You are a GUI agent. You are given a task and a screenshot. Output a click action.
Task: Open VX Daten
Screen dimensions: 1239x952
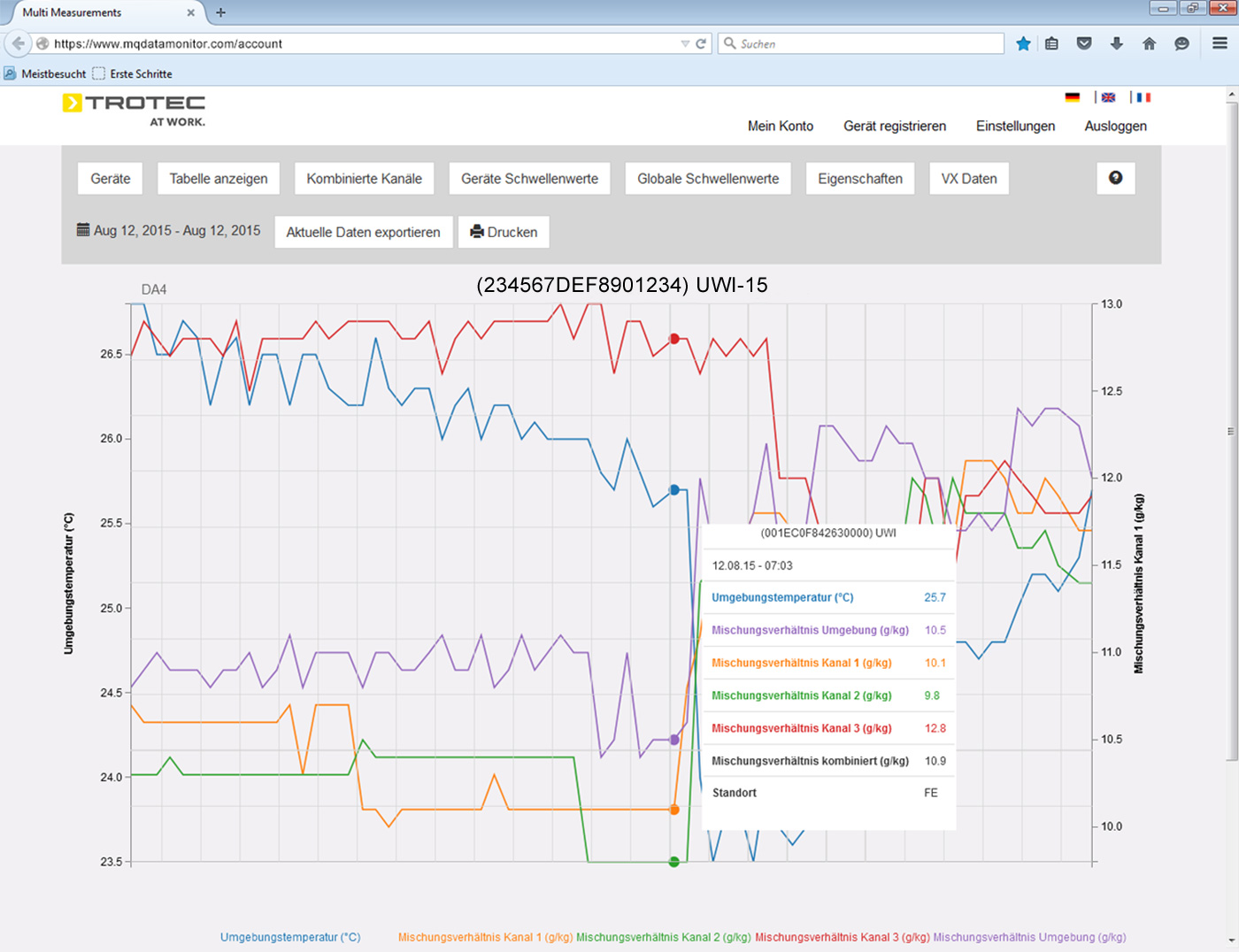[x=969, y=178]
